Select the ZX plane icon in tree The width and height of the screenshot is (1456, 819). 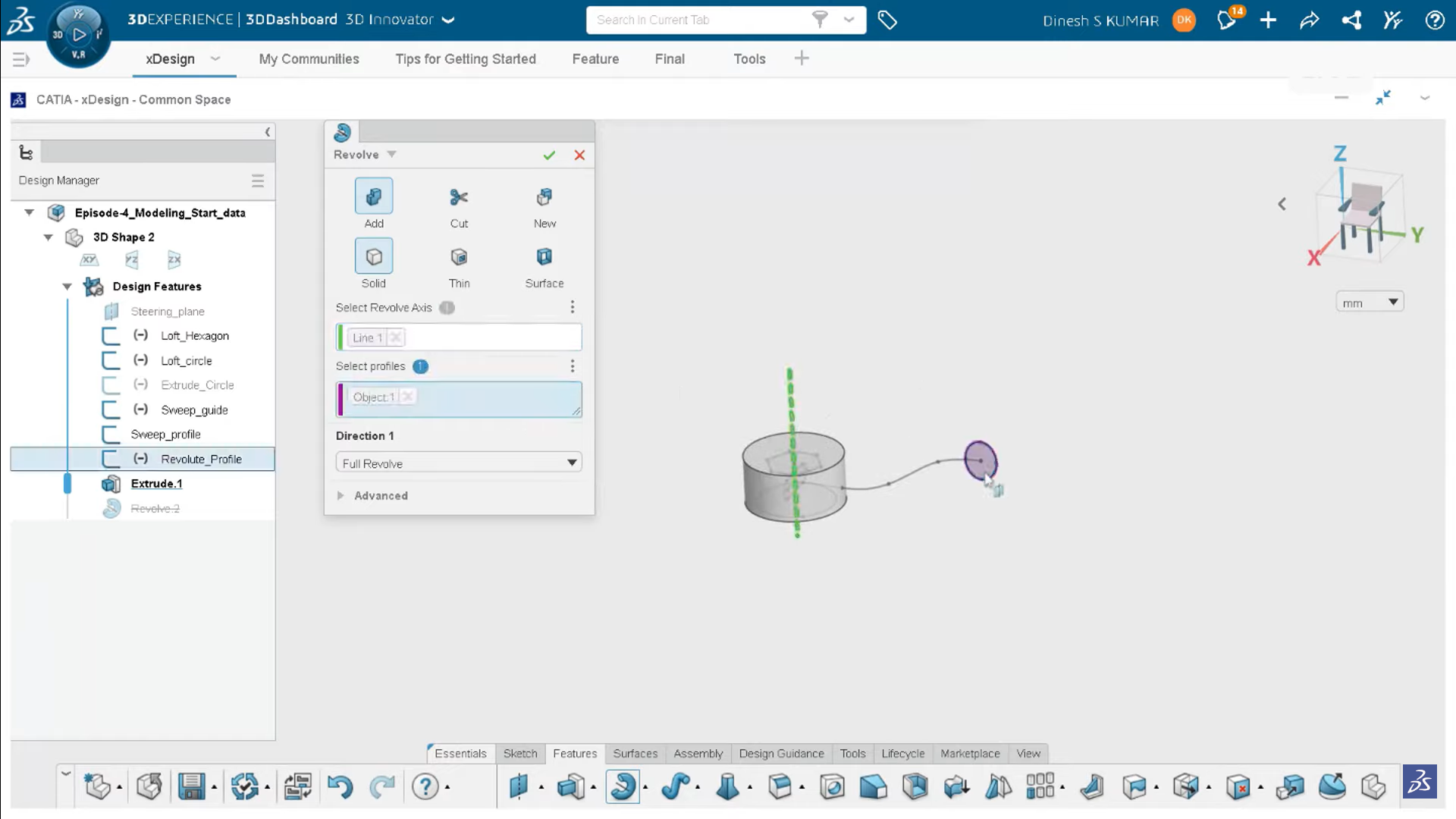[174, 260]
